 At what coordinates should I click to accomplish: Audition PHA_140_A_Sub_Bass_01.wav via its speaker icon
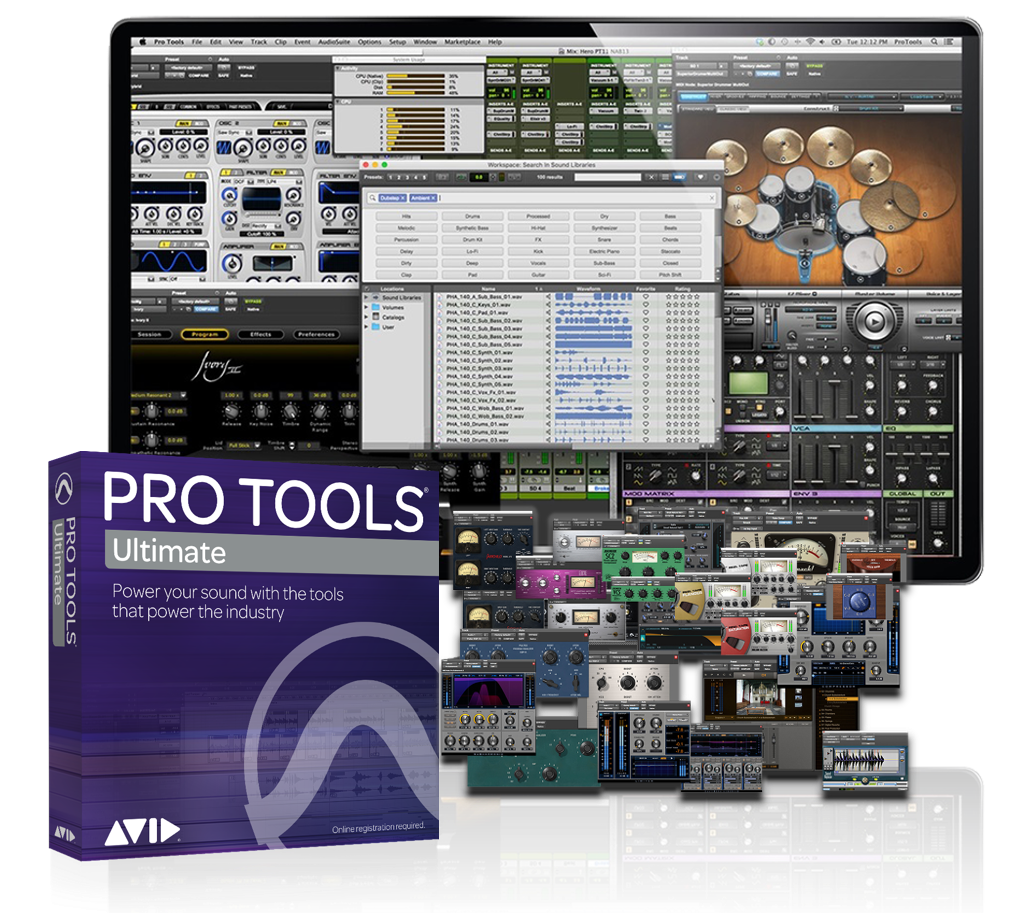(548, 297)
